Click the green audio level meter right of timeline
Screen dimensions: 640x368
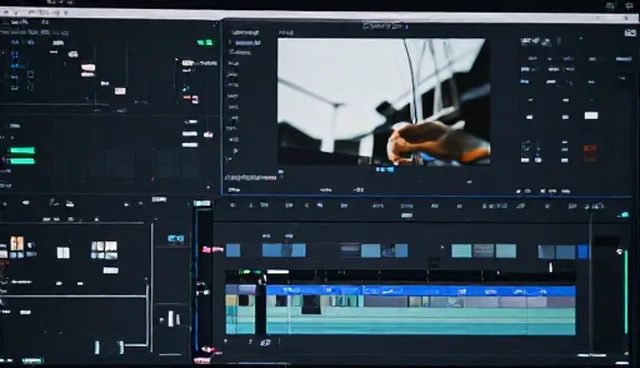[626, 292]
